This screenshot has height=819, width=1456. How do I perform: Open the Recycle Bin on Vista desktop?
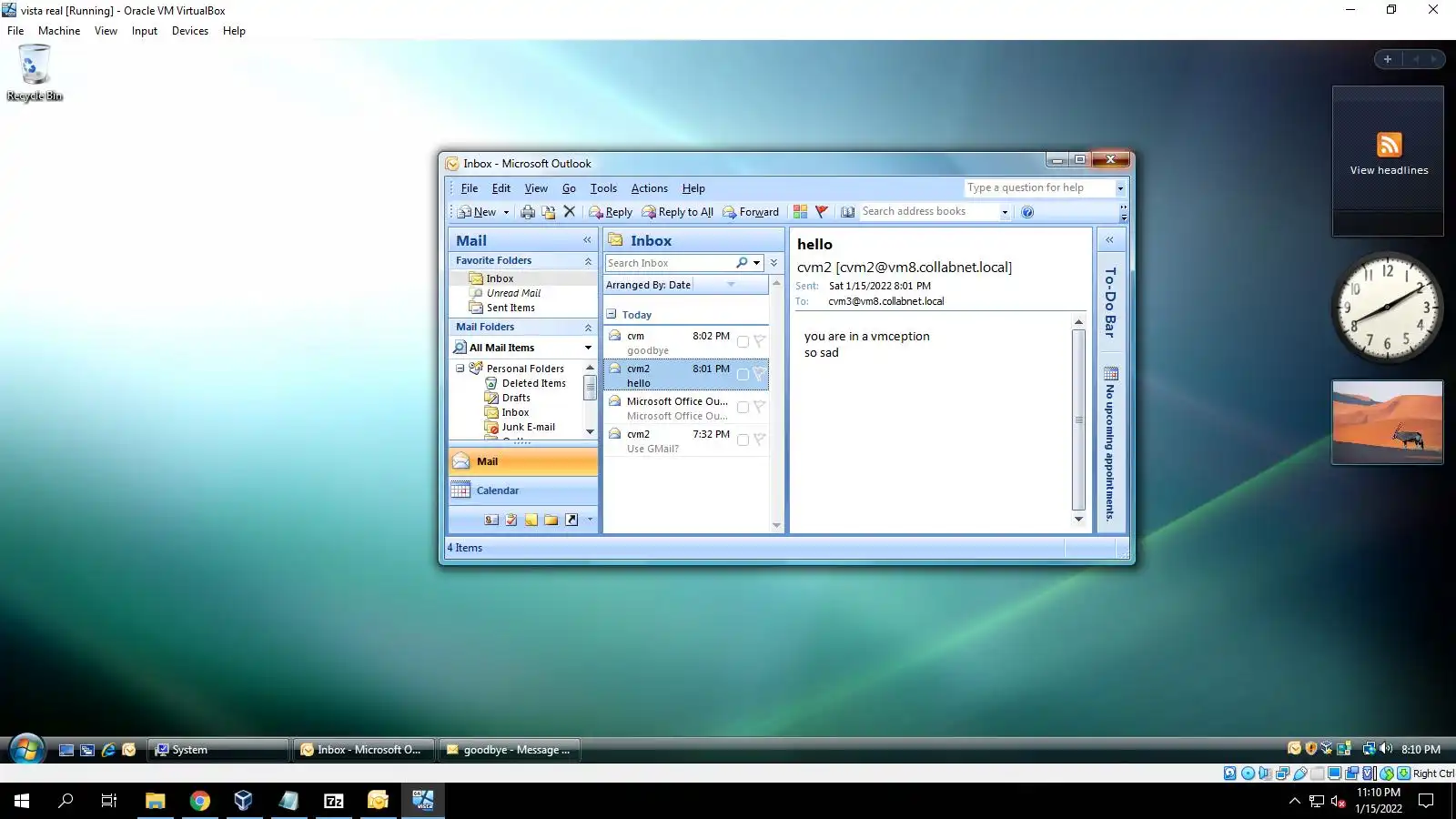35,73
